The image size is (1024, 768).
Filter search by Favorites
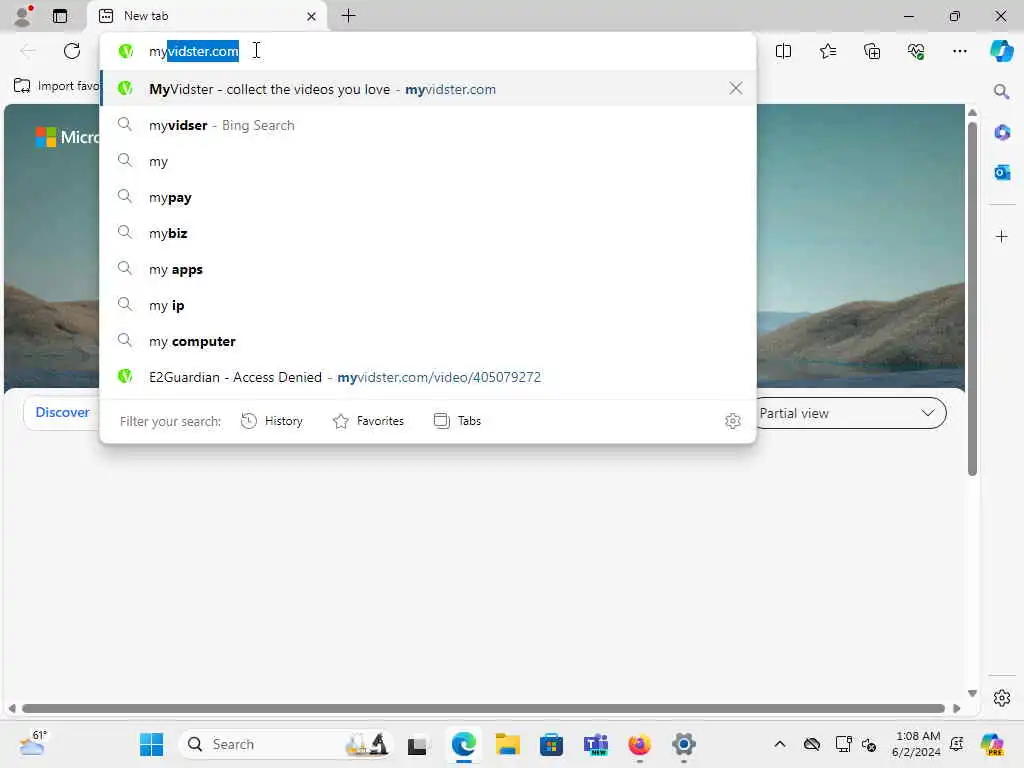(x=368, y=421)
